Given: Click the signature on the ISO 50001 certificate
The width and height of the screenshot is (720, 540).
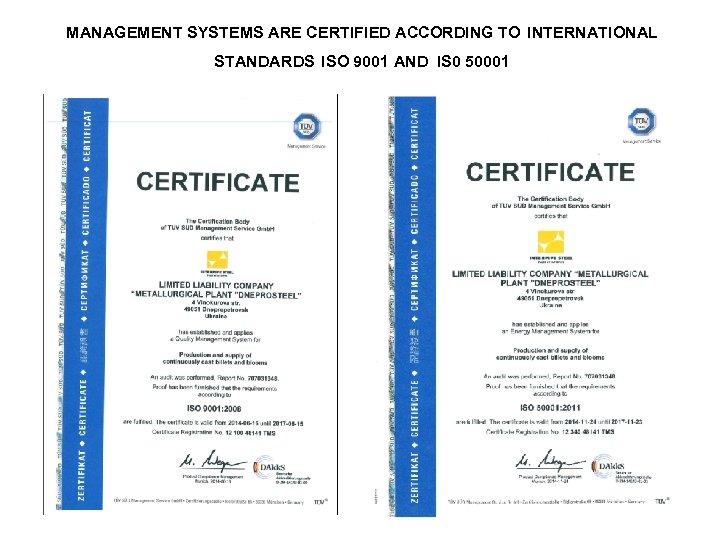Looking at the screenshot, I should (550, 460).
